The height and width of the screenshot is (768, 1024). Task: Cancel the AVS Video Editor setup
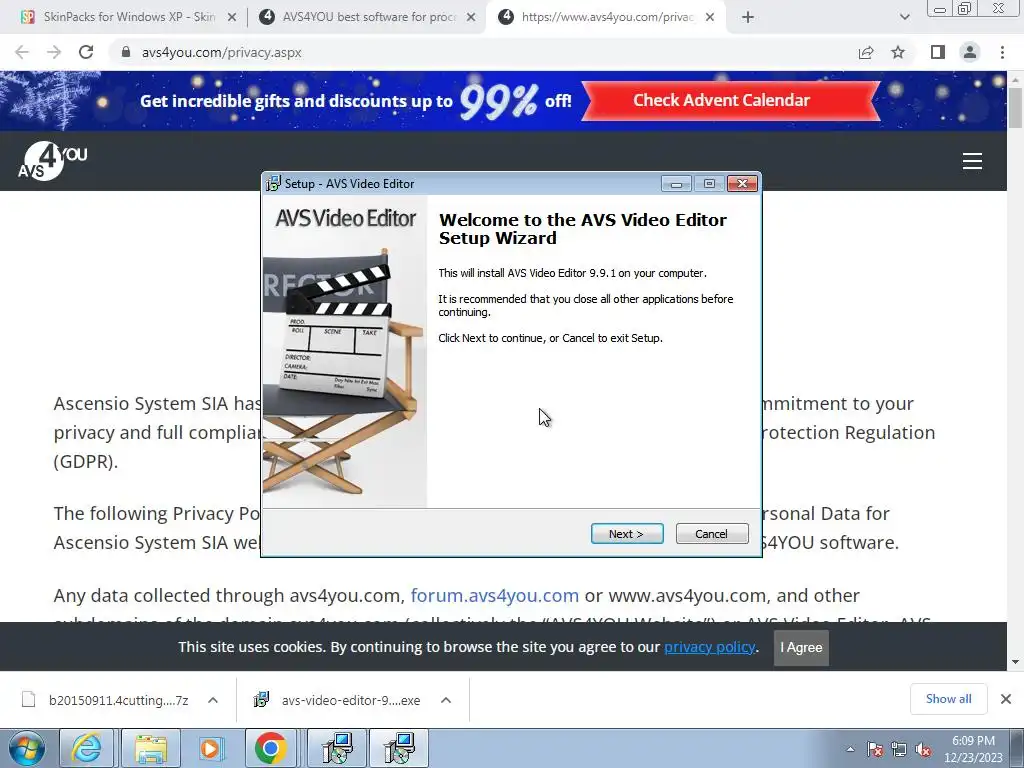pyautogui.click(x=711, y=534)
